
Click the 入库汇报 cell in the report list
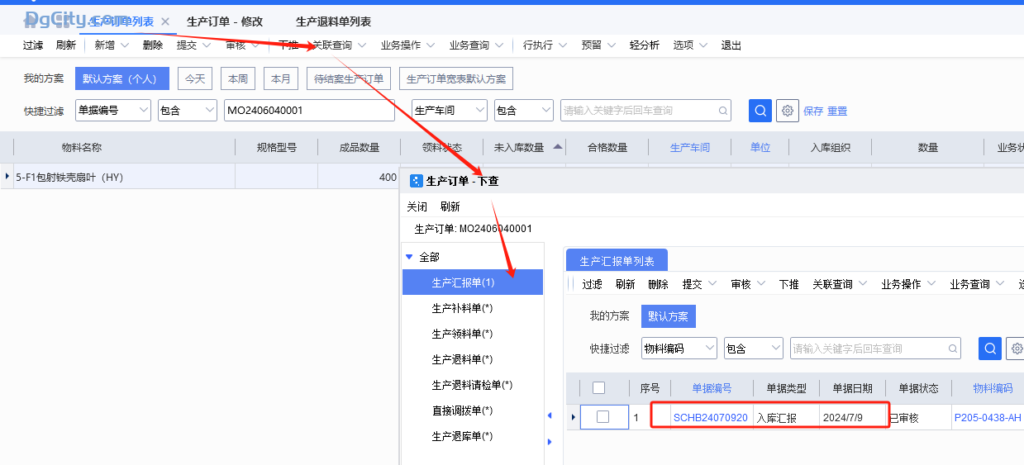(786, 417)
